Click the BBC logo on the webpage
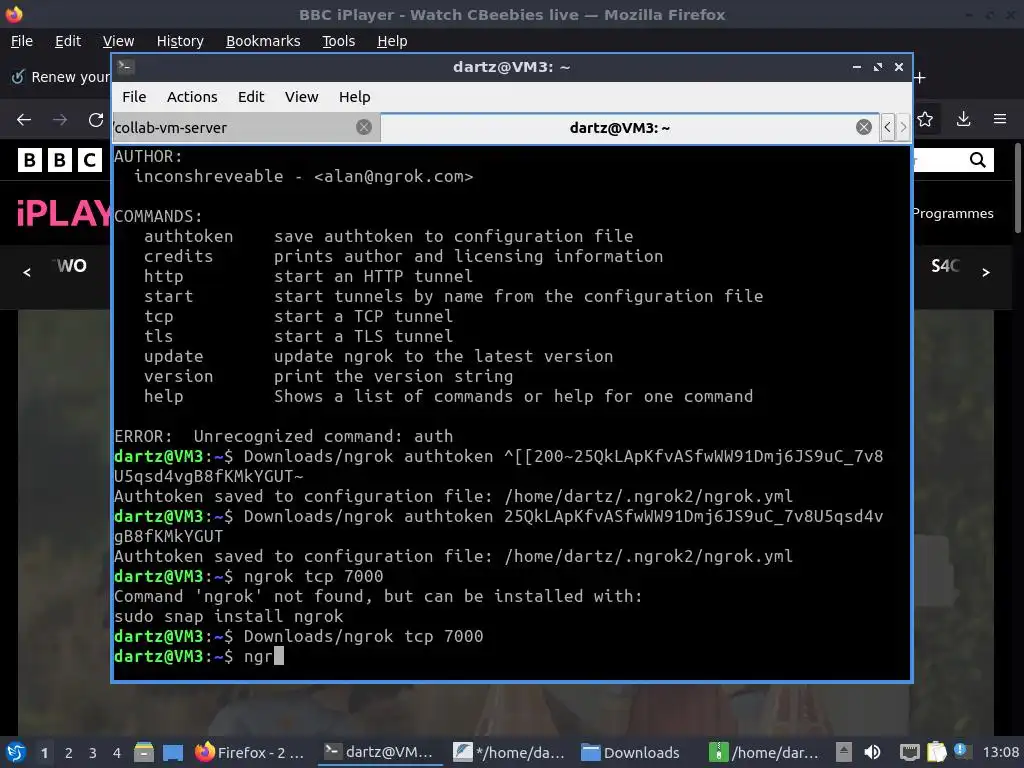Screen dimensions: 1024x768 (x=59, y=160)
